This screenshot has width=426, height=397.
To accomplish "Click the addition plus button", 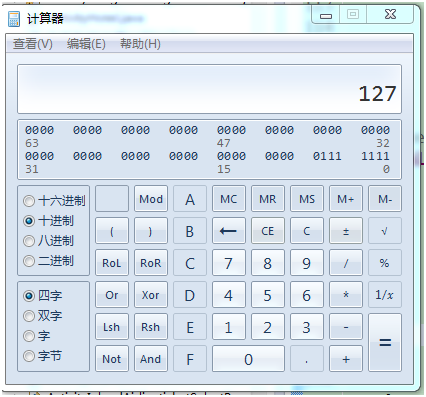I will point(346,359).
